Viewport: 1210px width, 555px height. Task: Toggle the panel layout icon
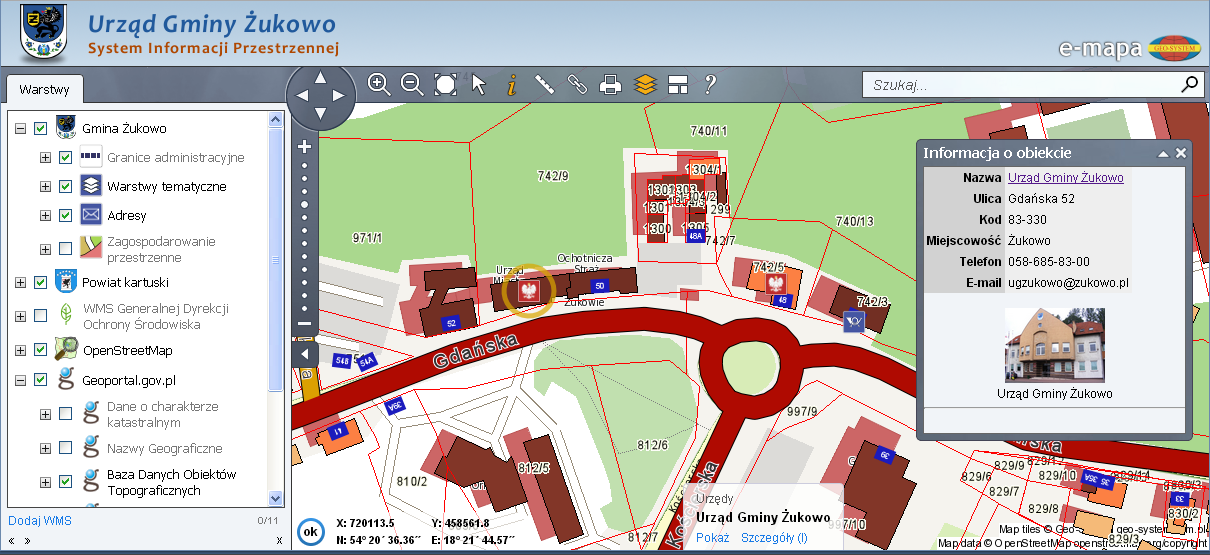(678, 84)
